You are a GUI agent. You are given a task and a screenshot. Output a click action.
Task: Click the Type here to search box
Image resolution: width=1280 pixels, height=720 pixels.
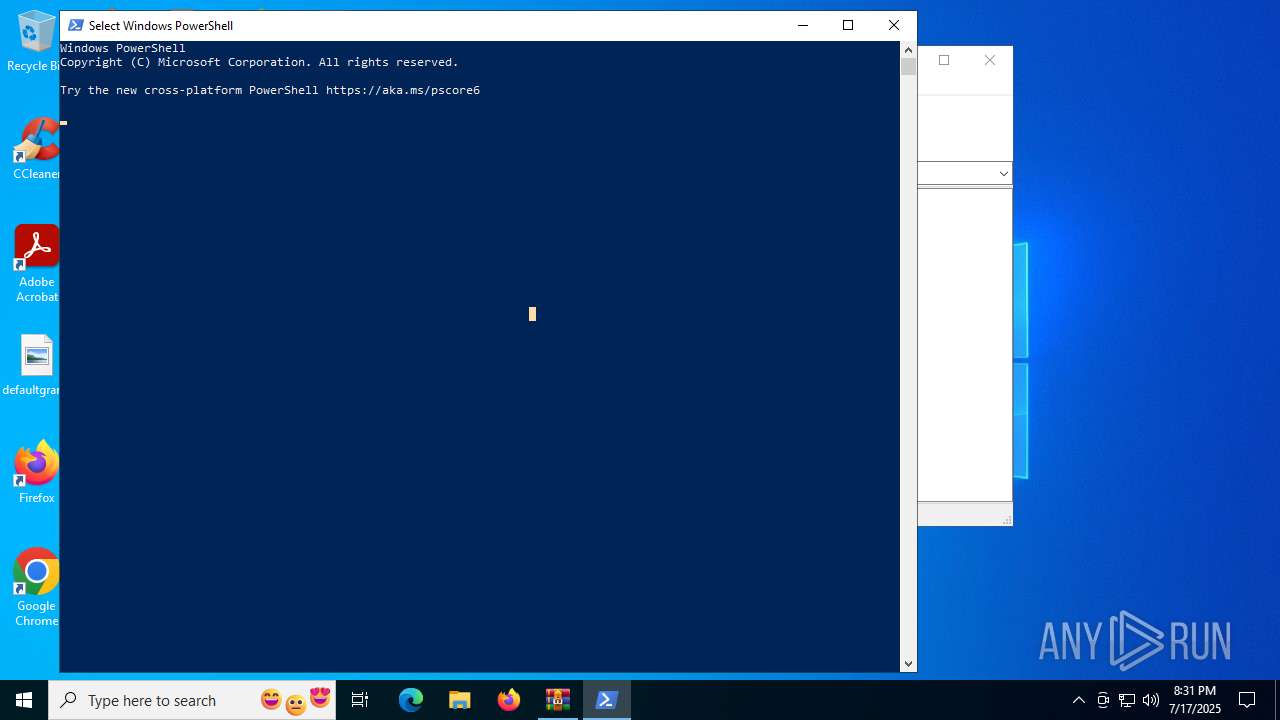(192, 700)
